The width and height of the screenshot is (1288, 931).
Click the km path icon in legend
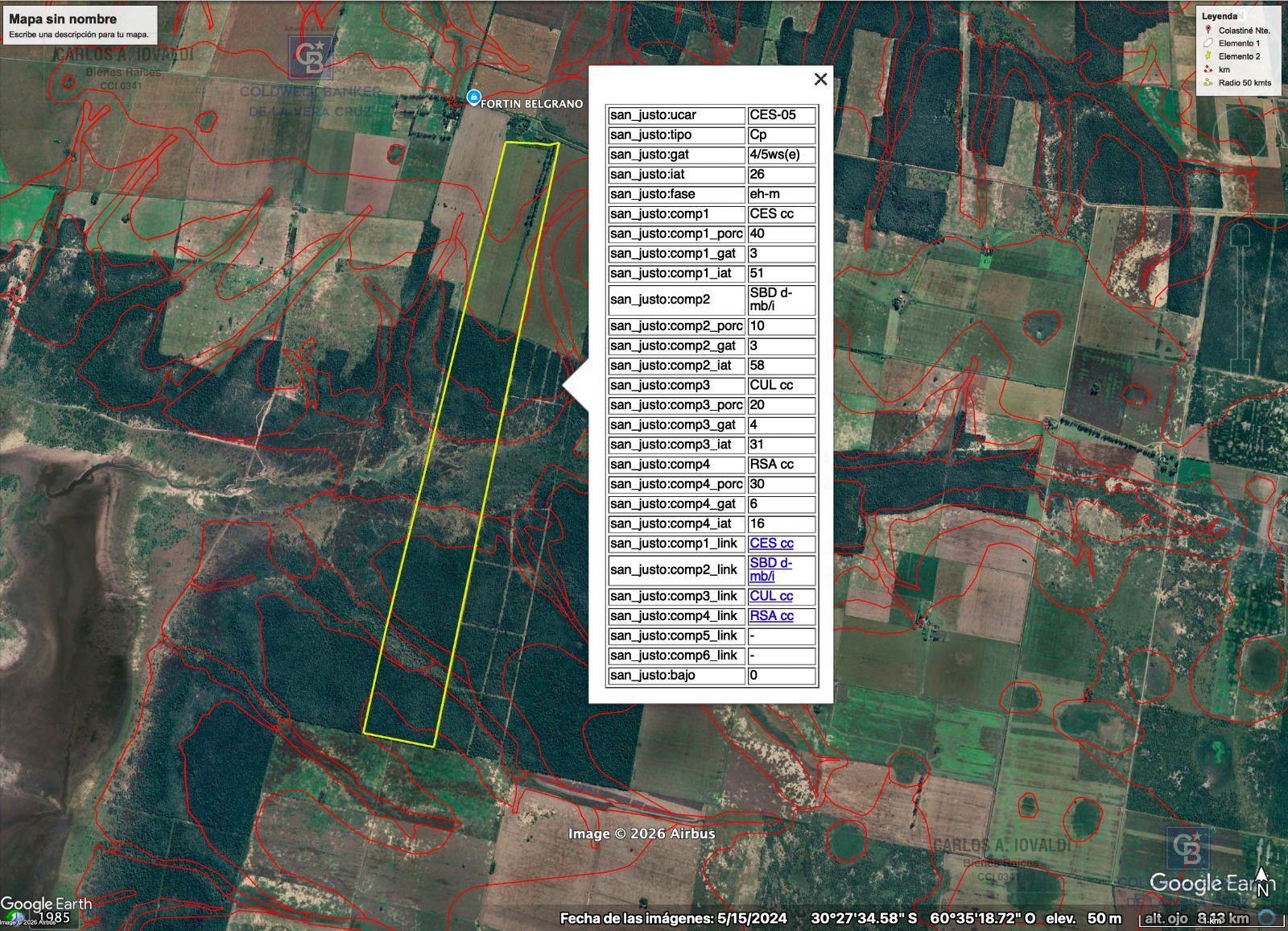pos(1207,69)
